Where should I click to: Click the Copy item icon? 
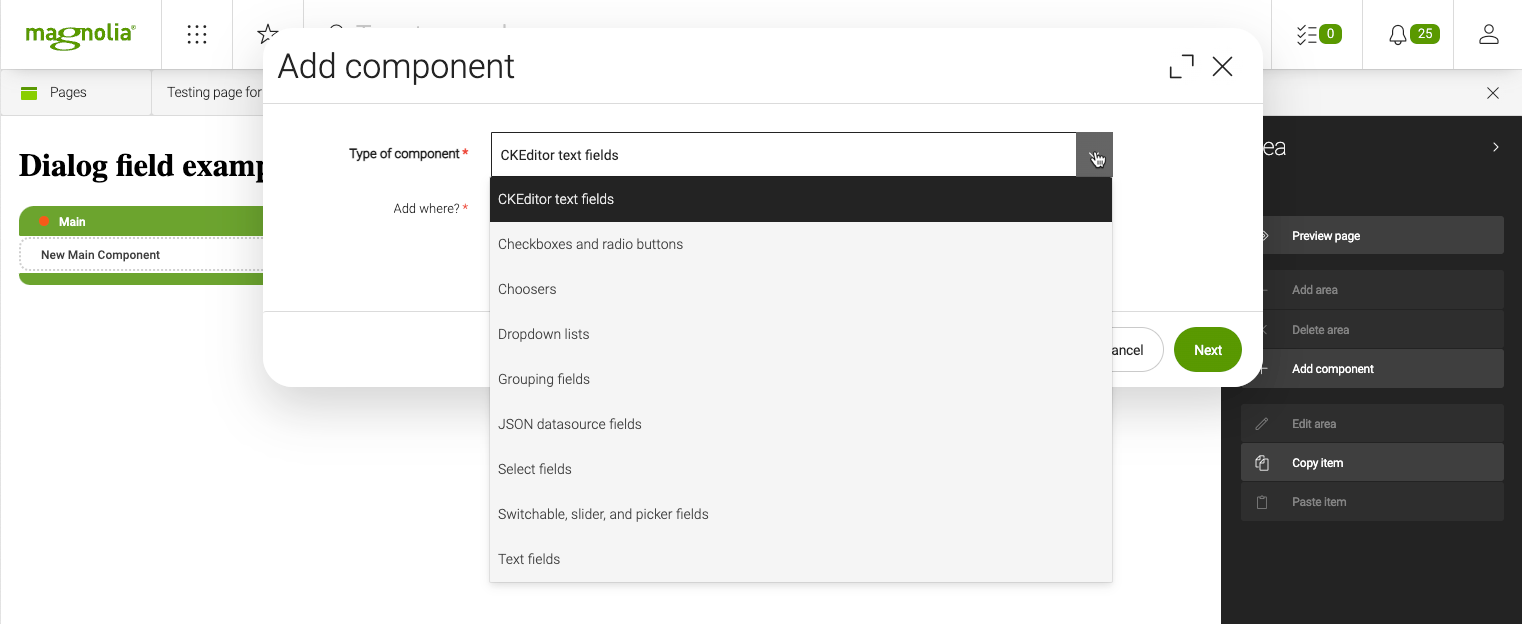[1262, 463]
